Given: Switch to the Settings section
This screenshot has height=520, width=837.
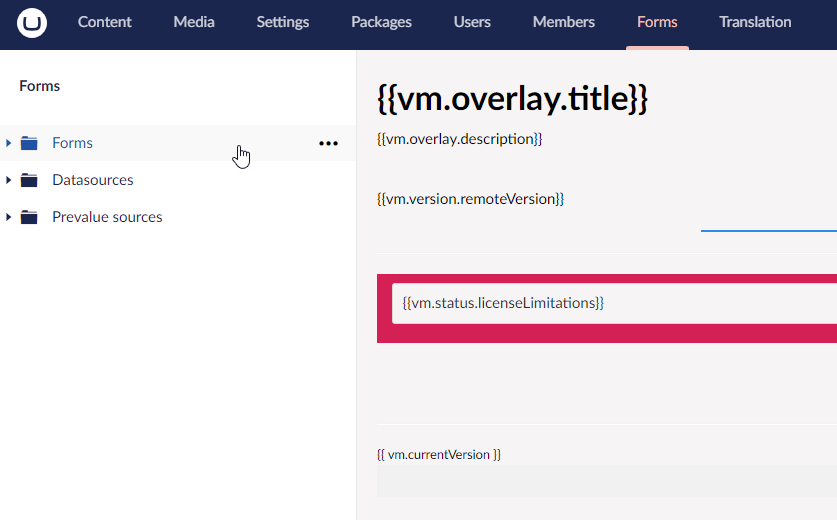Looking at the screenshot, I should [x=283, y=22].
